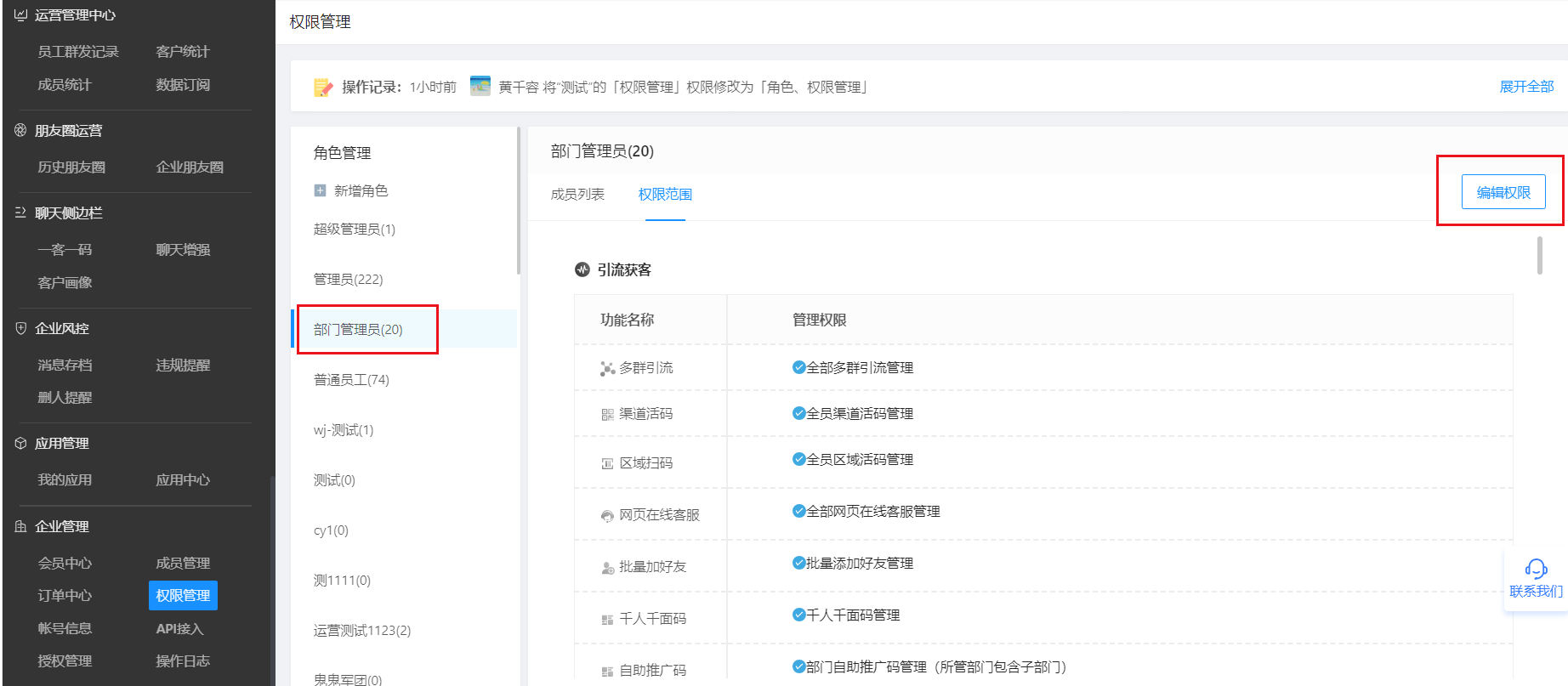The height and width of the screenshot is (686, 1568).
Task: Click the 聊天侧边栏 section icon
Action: 20,213
